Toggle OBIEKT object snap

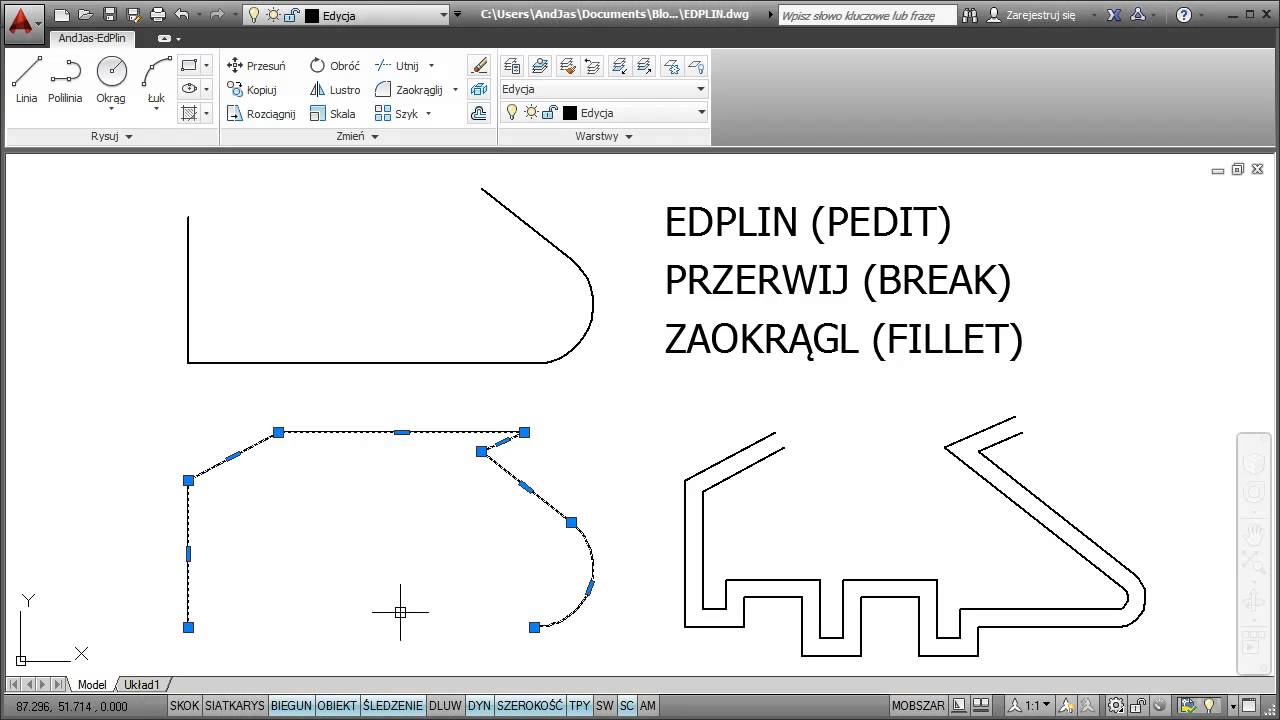(x=337, y=706)
